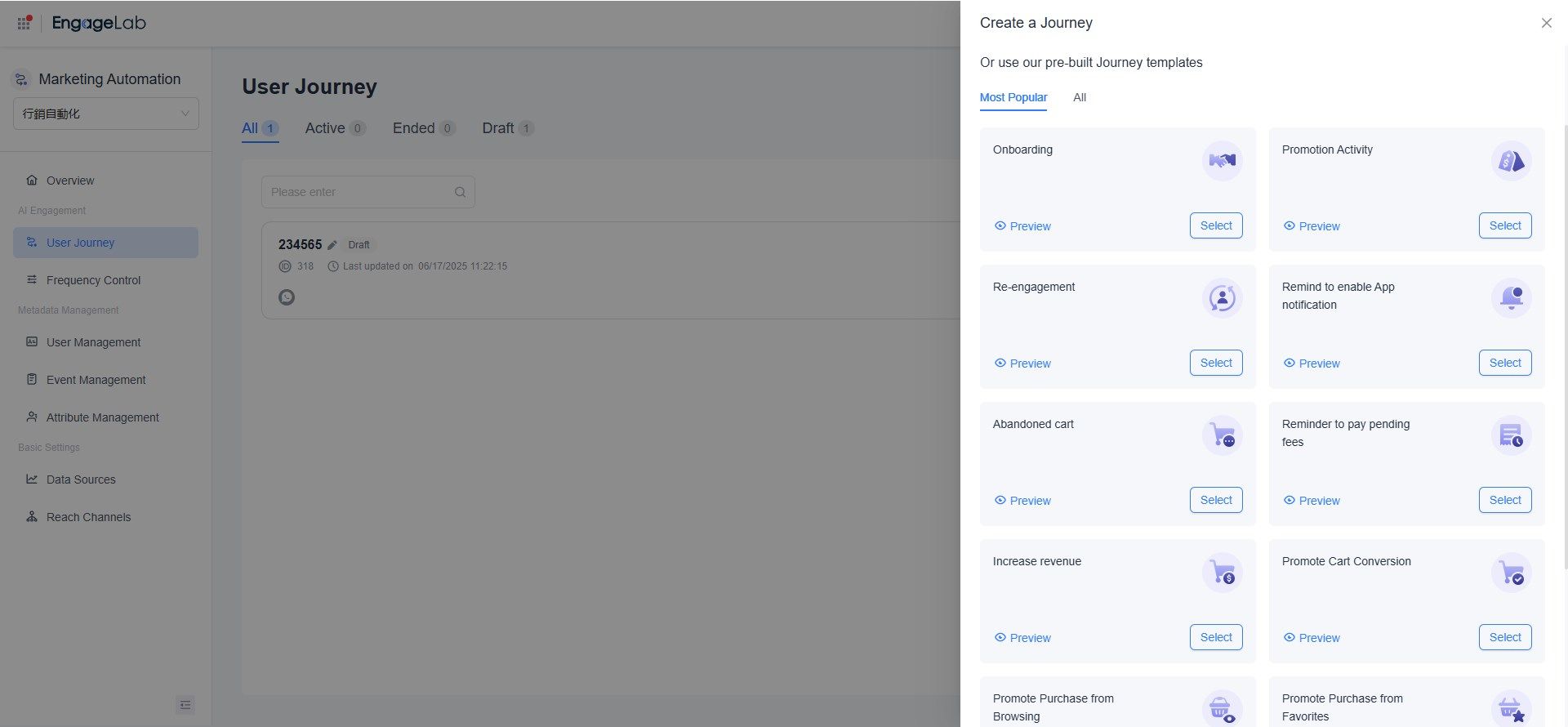
Task: Click the Re-engagement user icon
Action: [x=1222, y=298]
